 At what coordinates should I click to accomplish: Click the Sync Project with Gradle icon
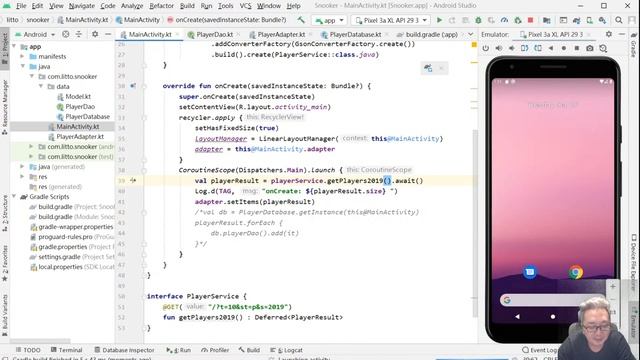click(x=576, y=20)
